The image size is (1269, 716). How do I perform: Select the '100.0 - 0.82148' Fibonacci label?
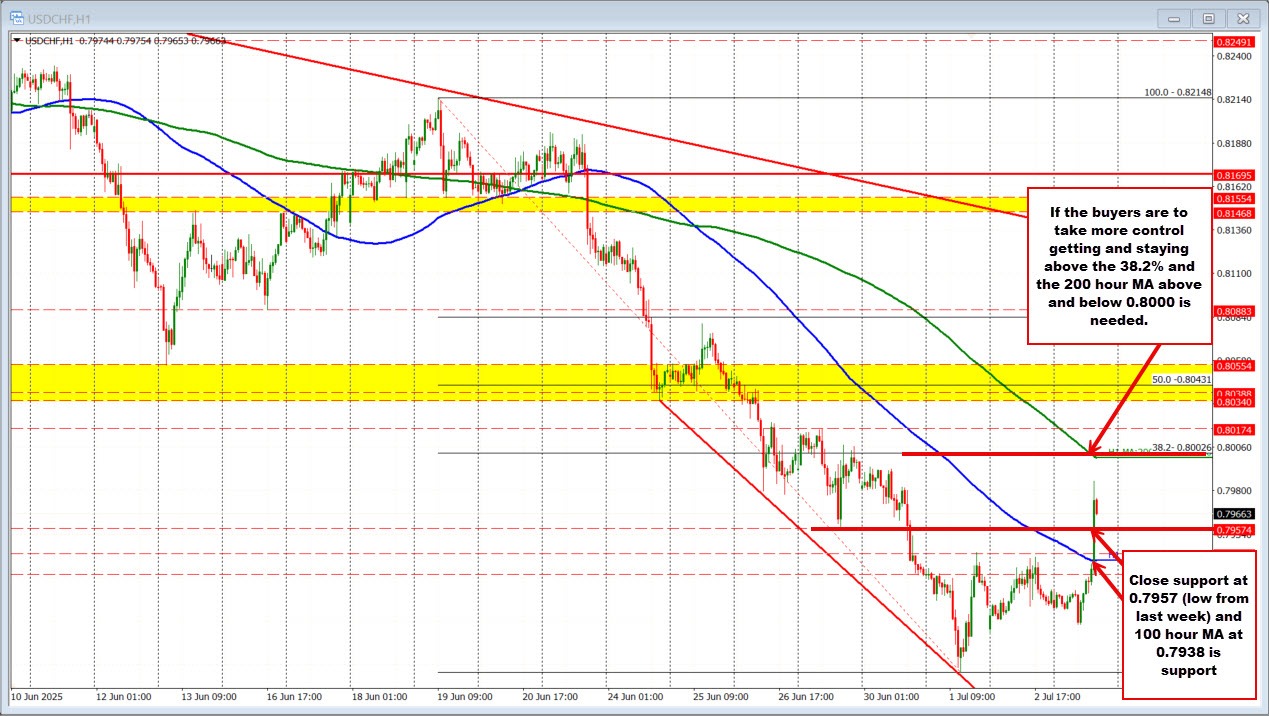point(1180,93)
